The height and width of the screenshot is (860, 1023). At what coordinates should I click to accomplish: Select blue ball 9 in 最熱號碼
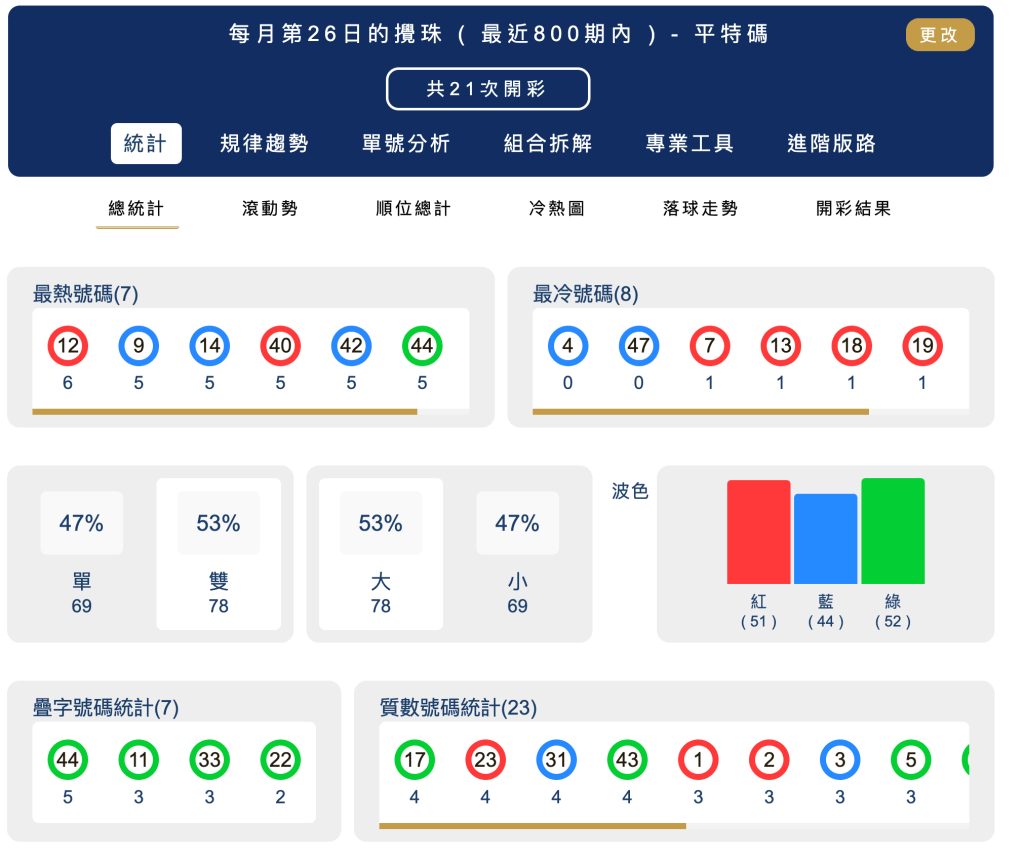point(138,345)
